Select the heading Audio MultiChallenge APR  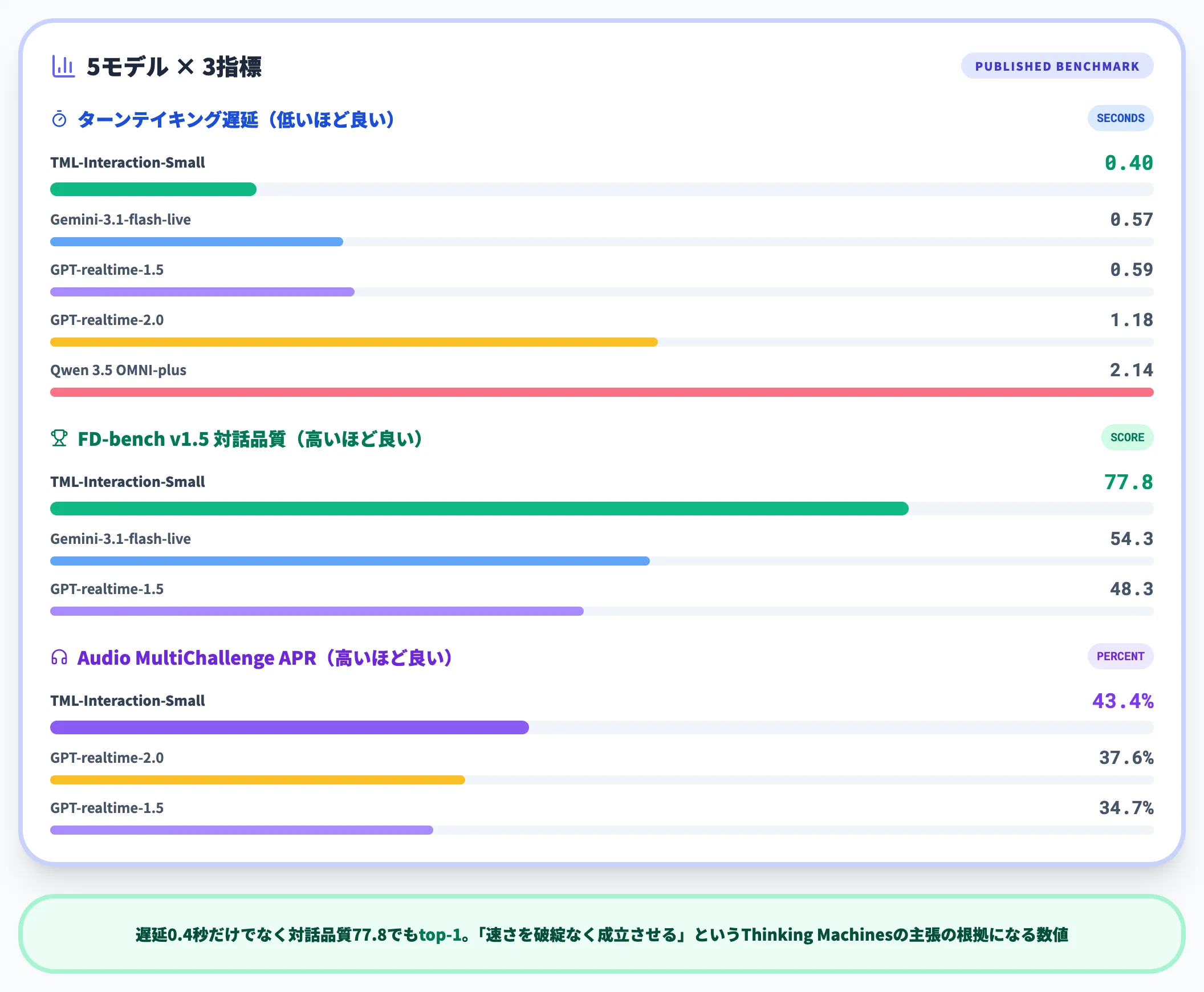tap(197, 658)
